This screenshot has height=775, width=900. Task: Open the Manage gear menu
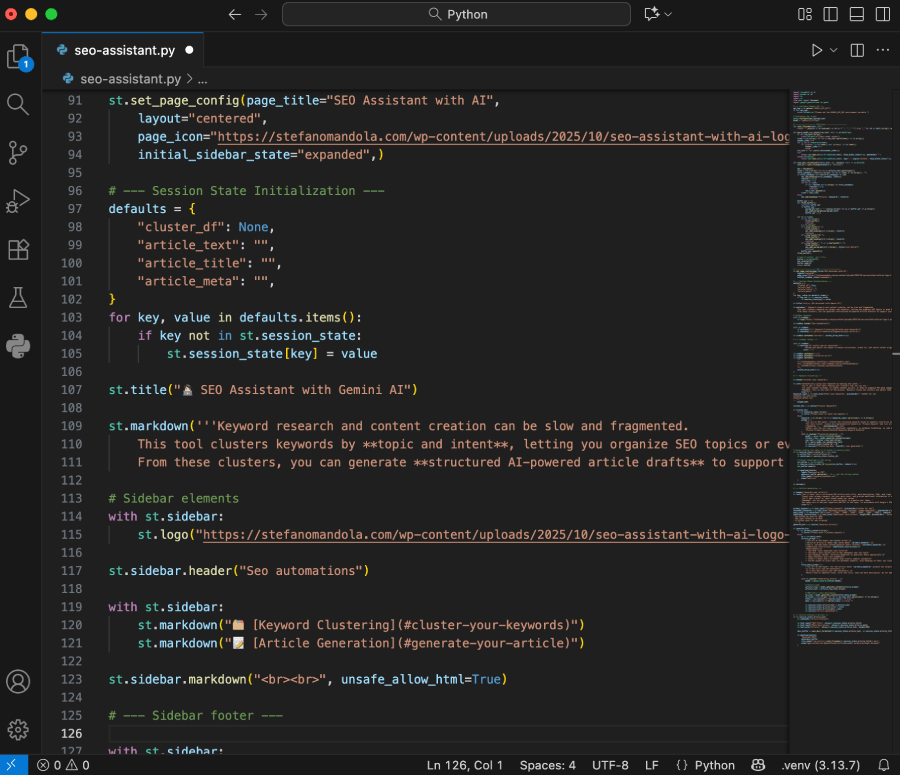pos(18,730)
